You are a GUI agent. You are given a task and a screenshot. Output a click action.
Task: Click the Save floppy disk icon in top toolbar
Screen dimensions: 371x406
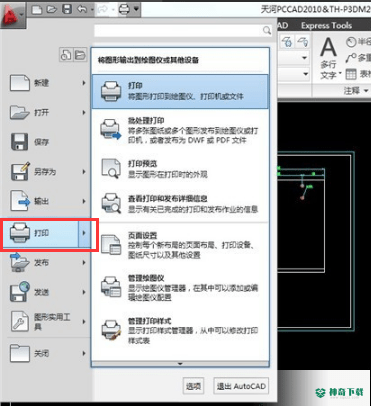[67, 9]
